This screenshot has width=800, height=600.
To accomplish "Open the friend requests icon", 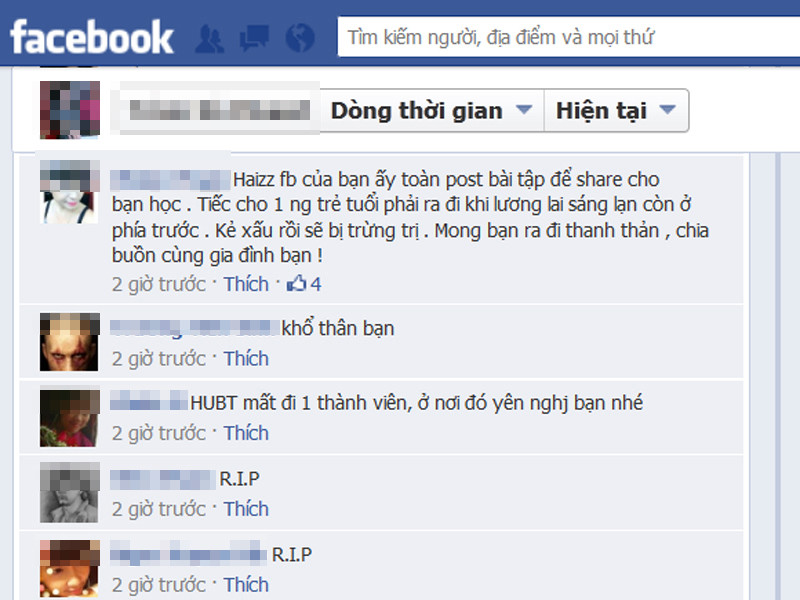I will click(x=209, y=39).
